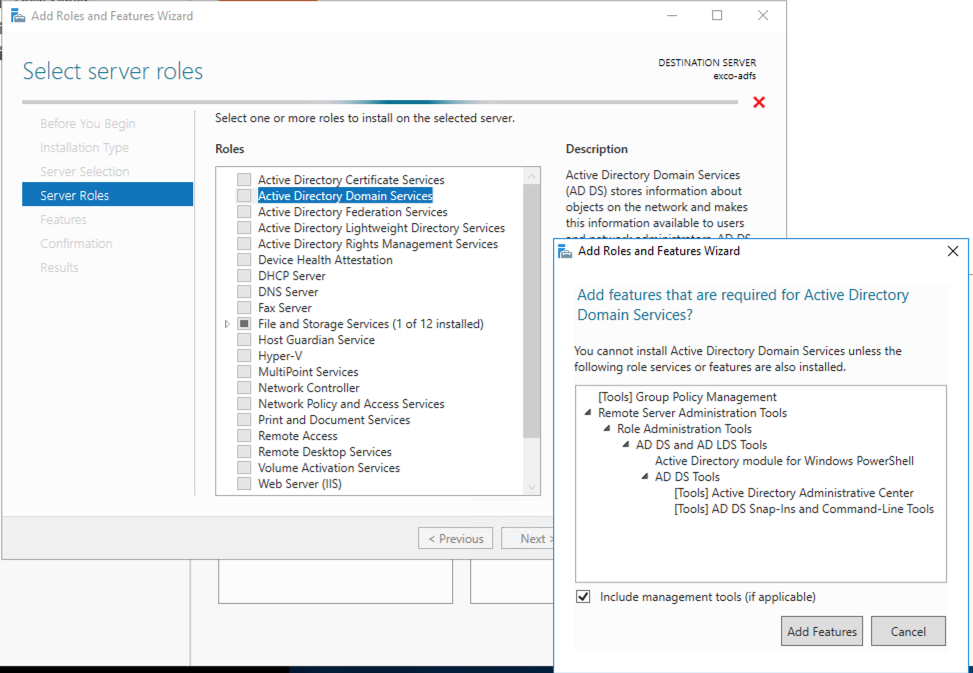Click the red X error icon
The image size is (973, 673).
[759, 102]
